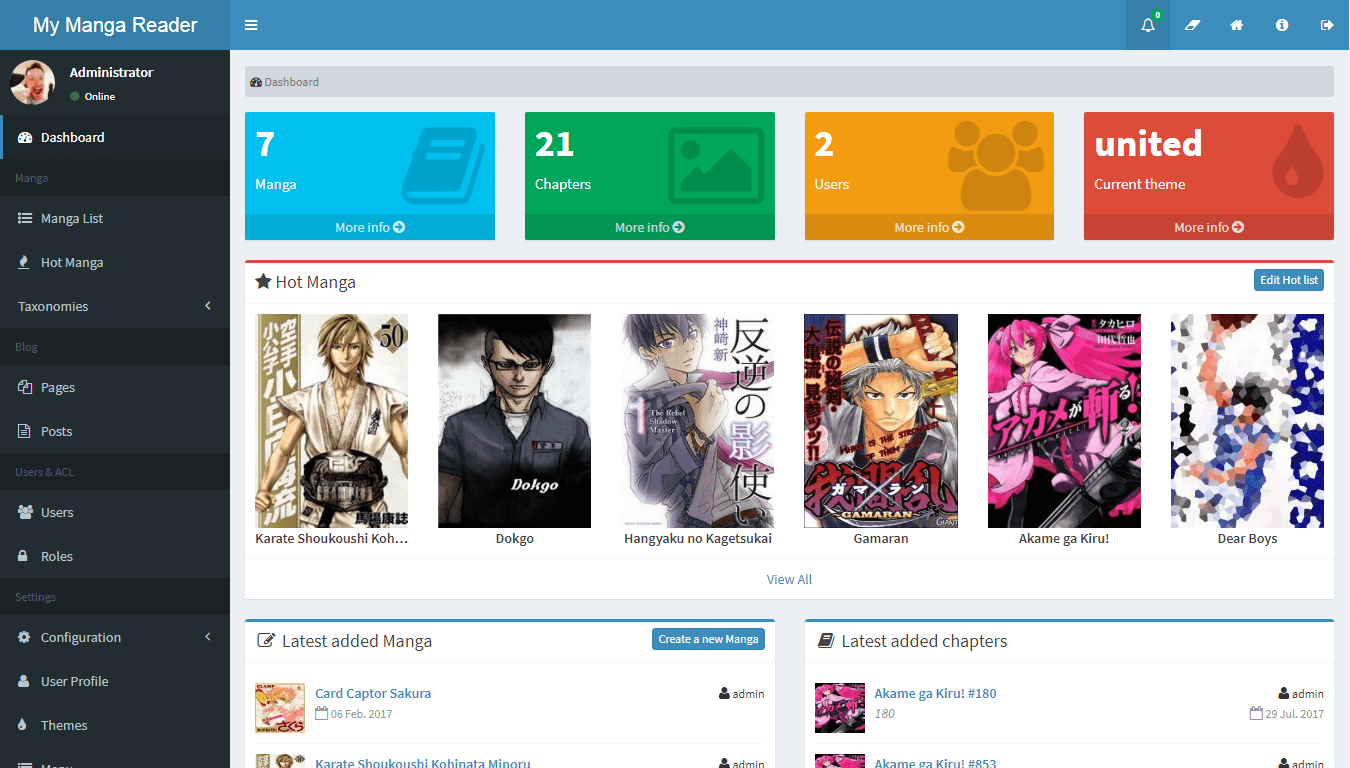Open User Profile in the sidebar
1350x768 pixels.
coord(115,681)
